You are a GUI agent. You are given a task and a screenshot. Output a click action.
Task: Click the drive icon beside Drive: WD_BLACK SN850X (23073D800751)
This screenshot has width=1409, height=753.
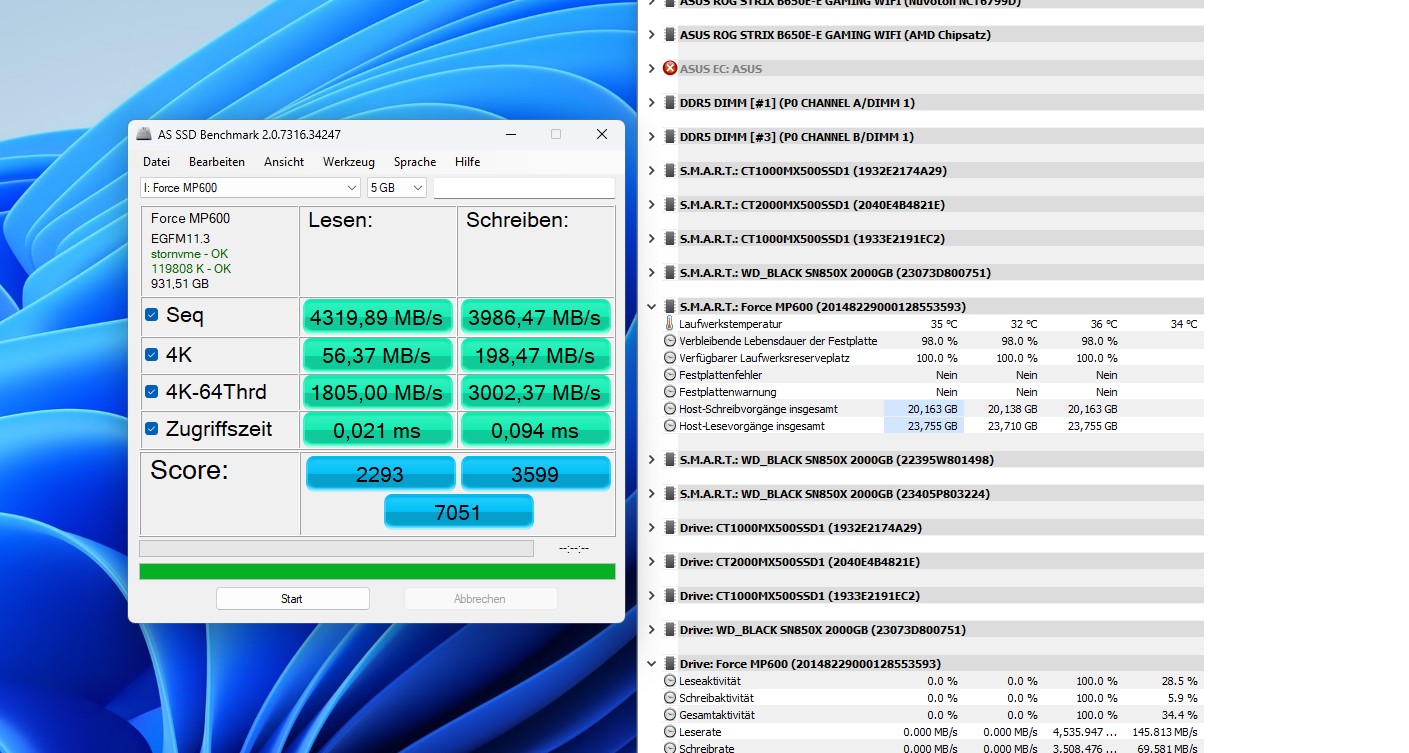tap(669, 629)
